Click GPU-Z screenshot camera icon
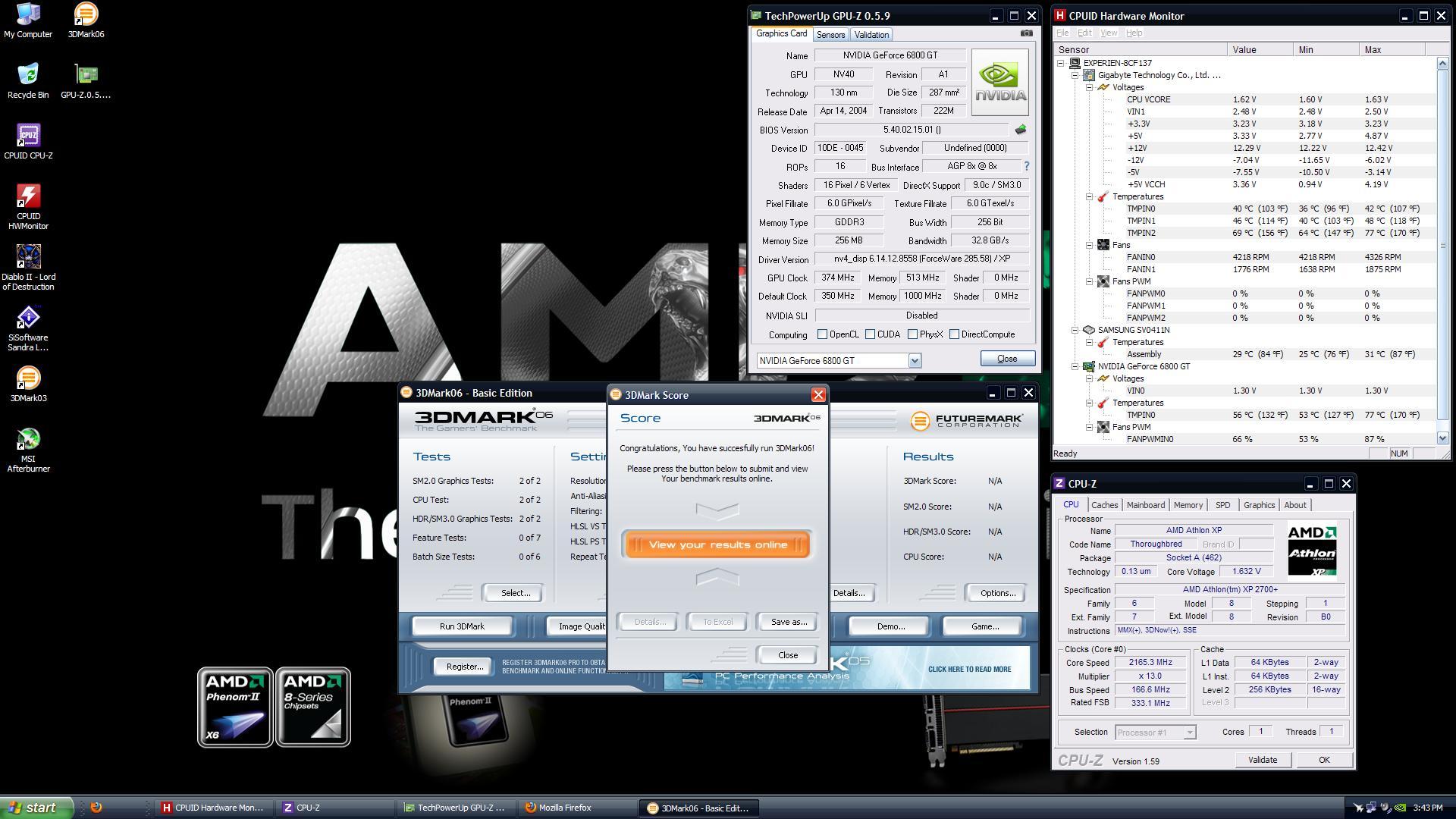The image size is (1456, 819). click(x=1026, y=33)
